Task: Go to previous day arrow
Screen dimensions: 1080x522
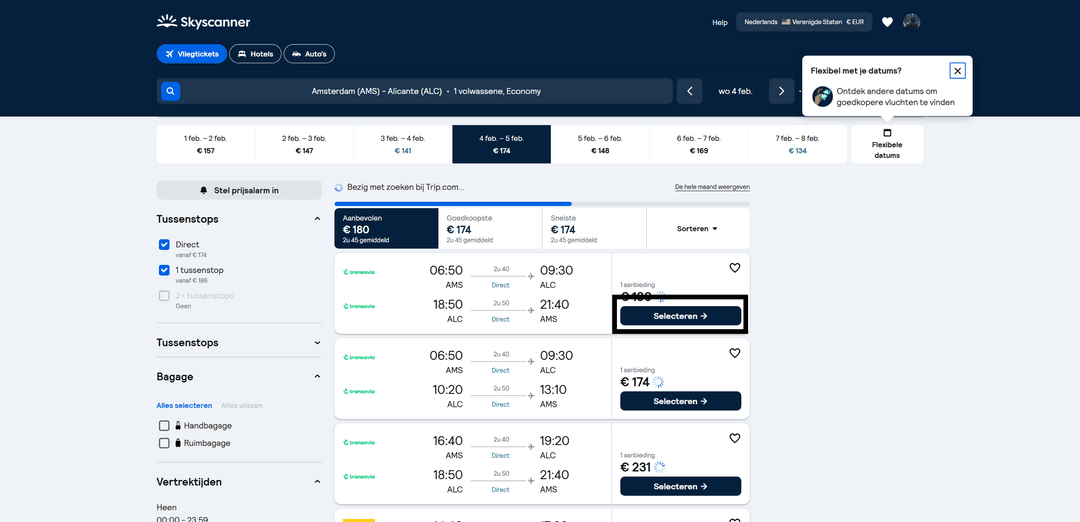Action: (689, 91)
